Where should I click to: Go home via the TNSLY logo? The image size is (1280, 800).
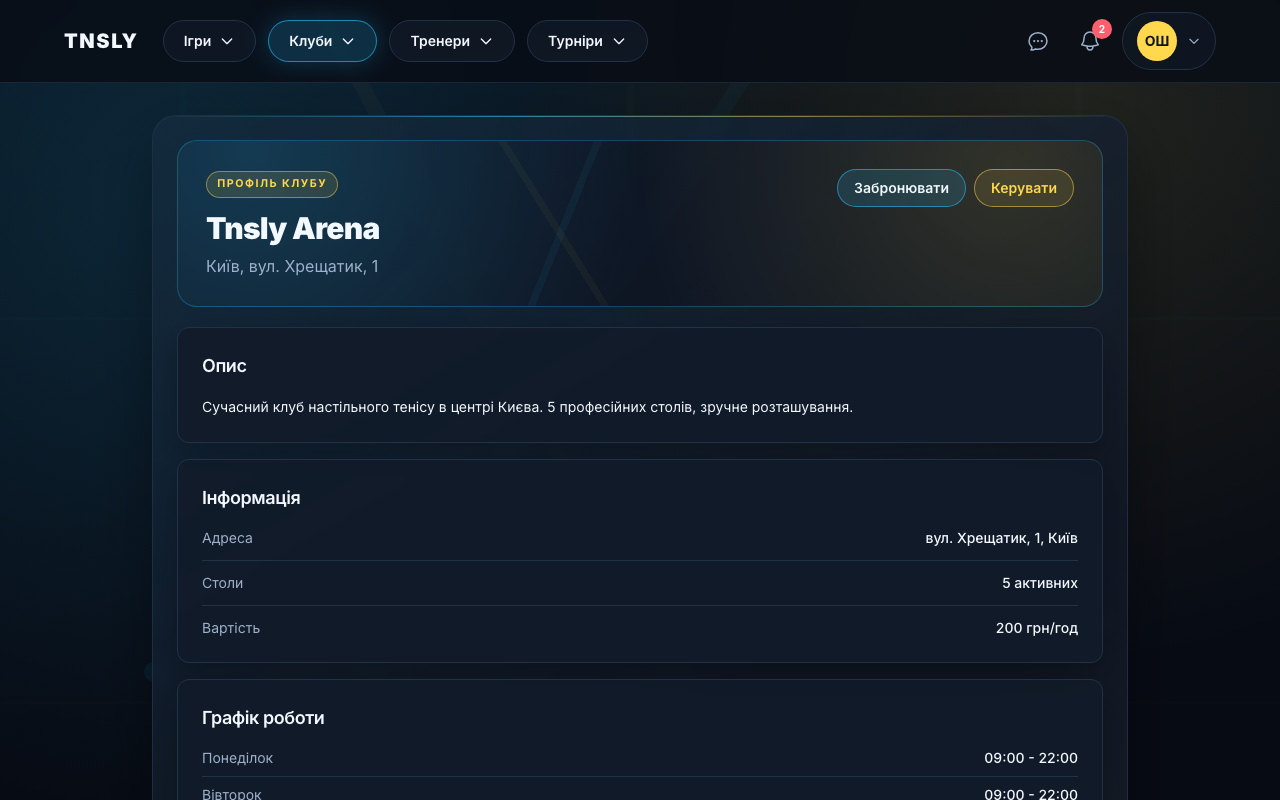(100, 41)
